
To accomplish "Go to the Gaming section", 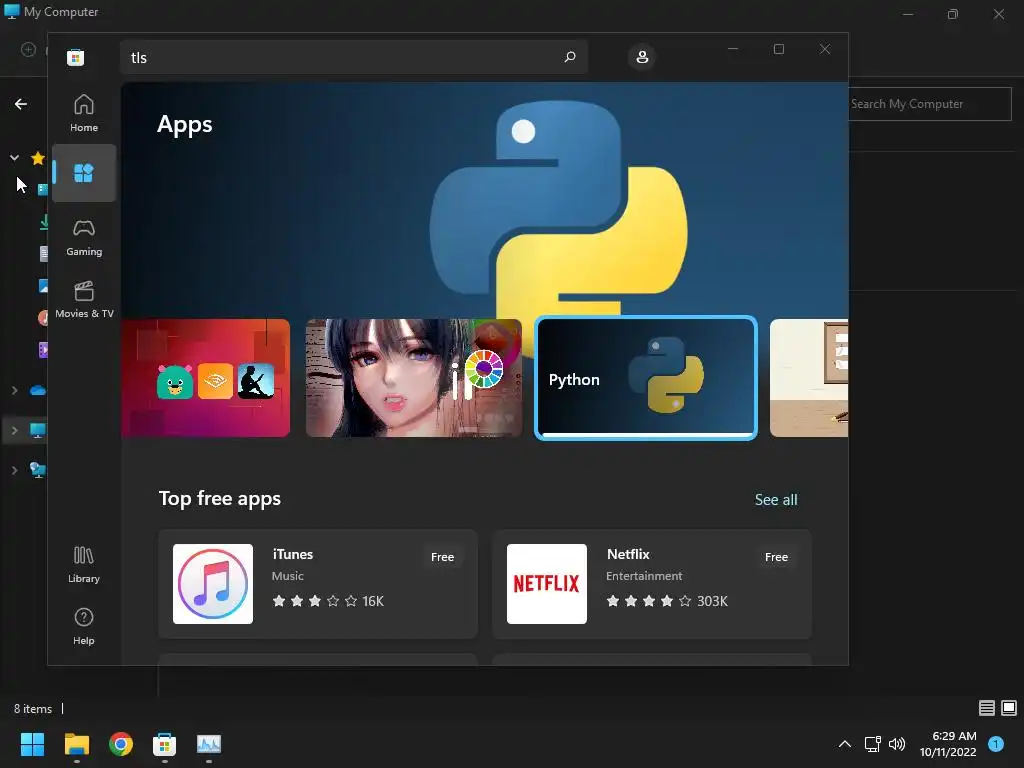I will point(84,238).
